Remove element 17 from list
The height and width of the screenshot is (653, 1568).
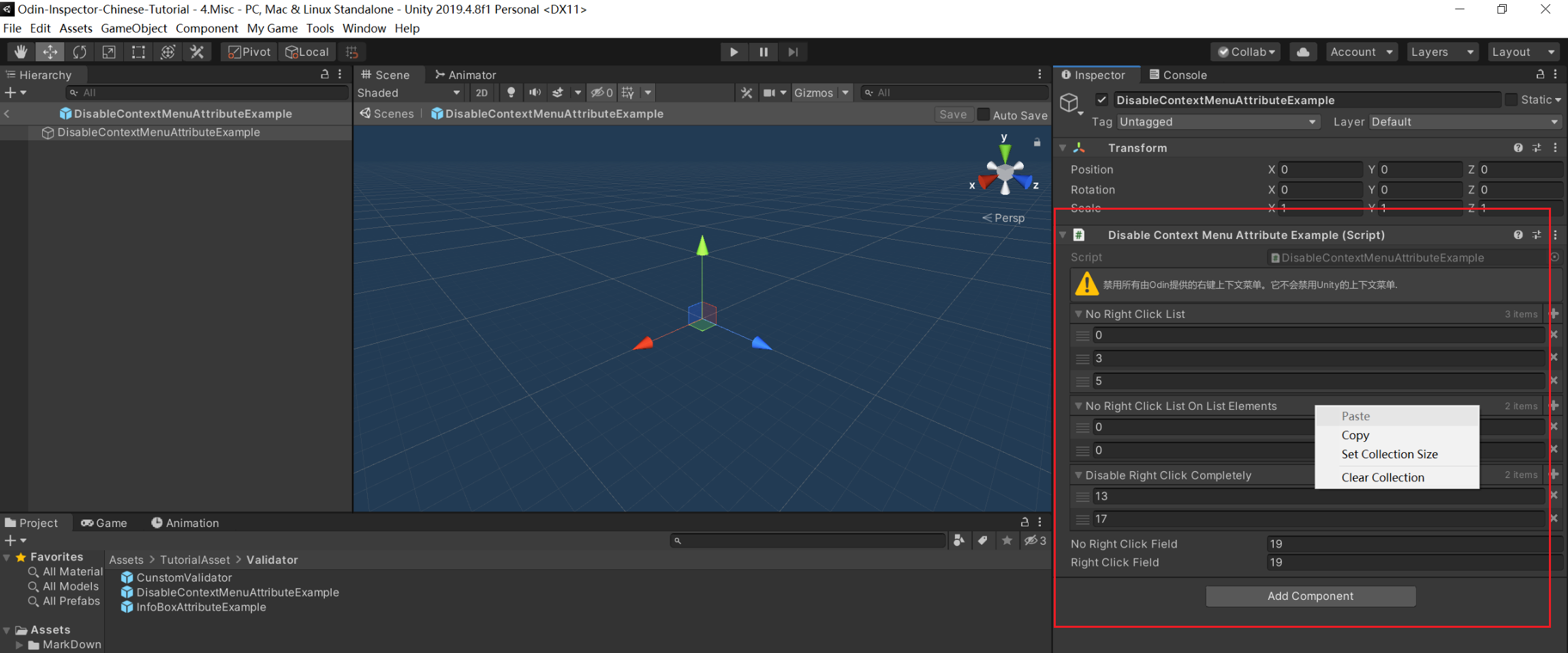(1554, 518)
